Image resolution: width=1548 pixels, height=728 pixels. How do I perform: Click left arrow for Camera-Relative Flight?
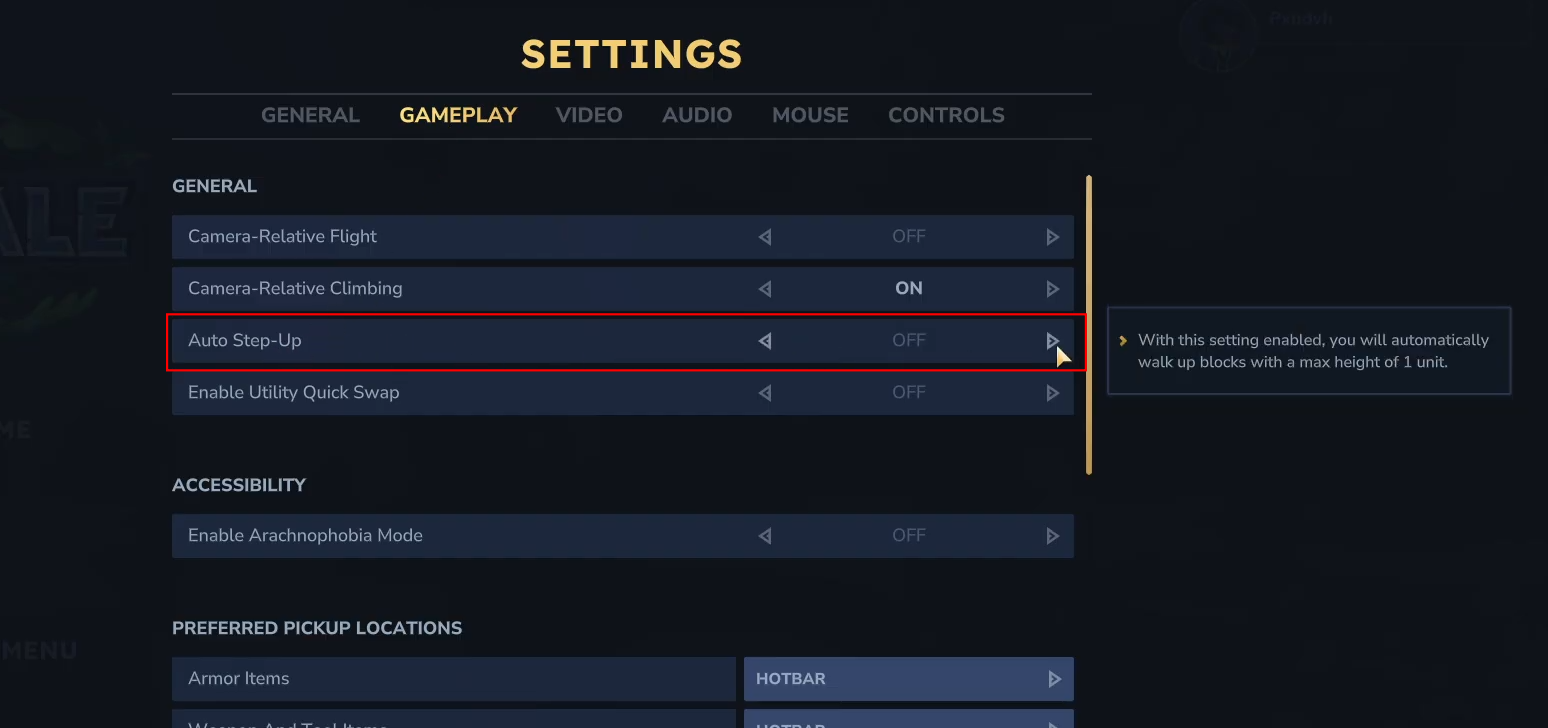(765, 237)
